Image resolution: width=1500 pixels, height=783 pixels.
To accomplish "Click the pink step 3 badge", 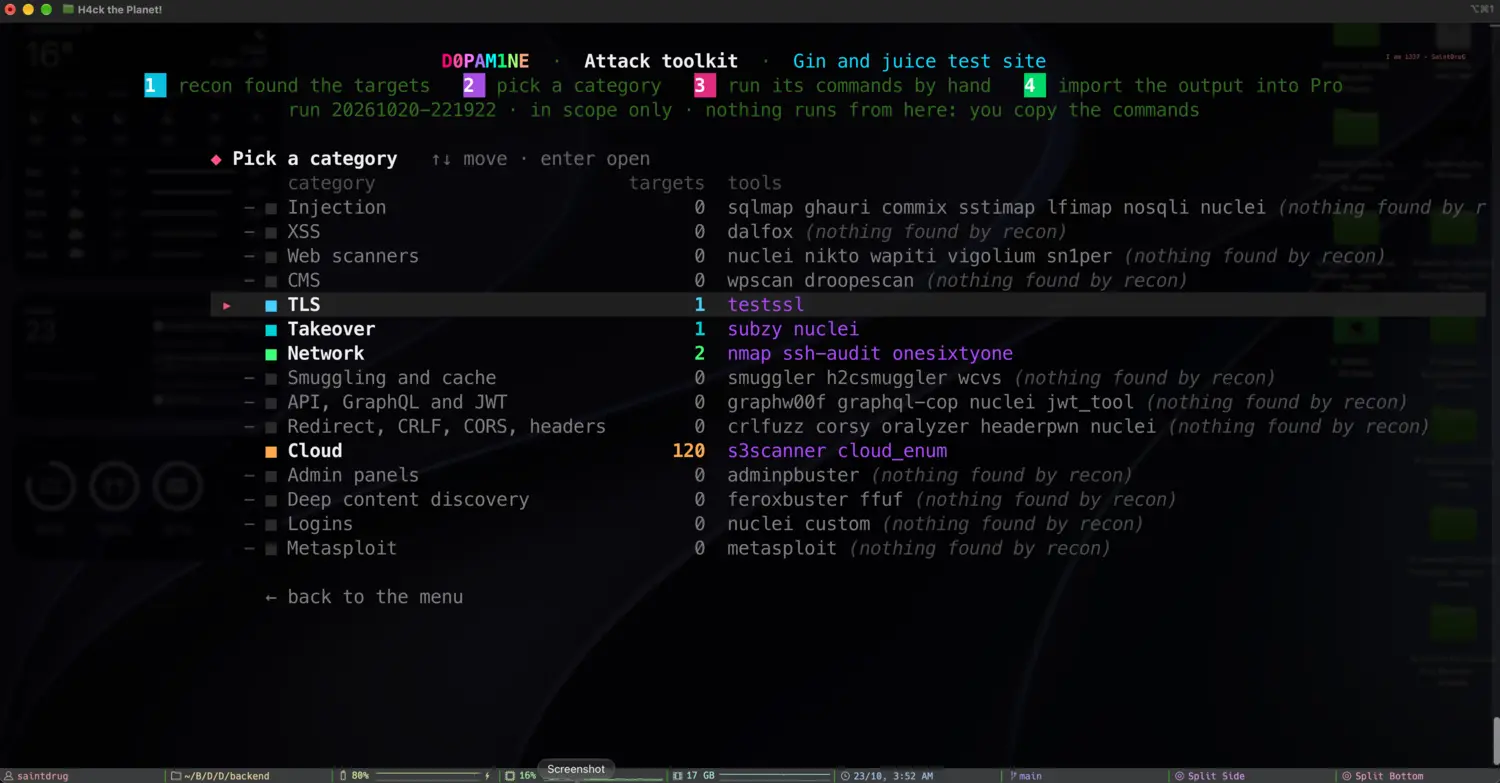I will pyautogui.click(x=705, y=86).
